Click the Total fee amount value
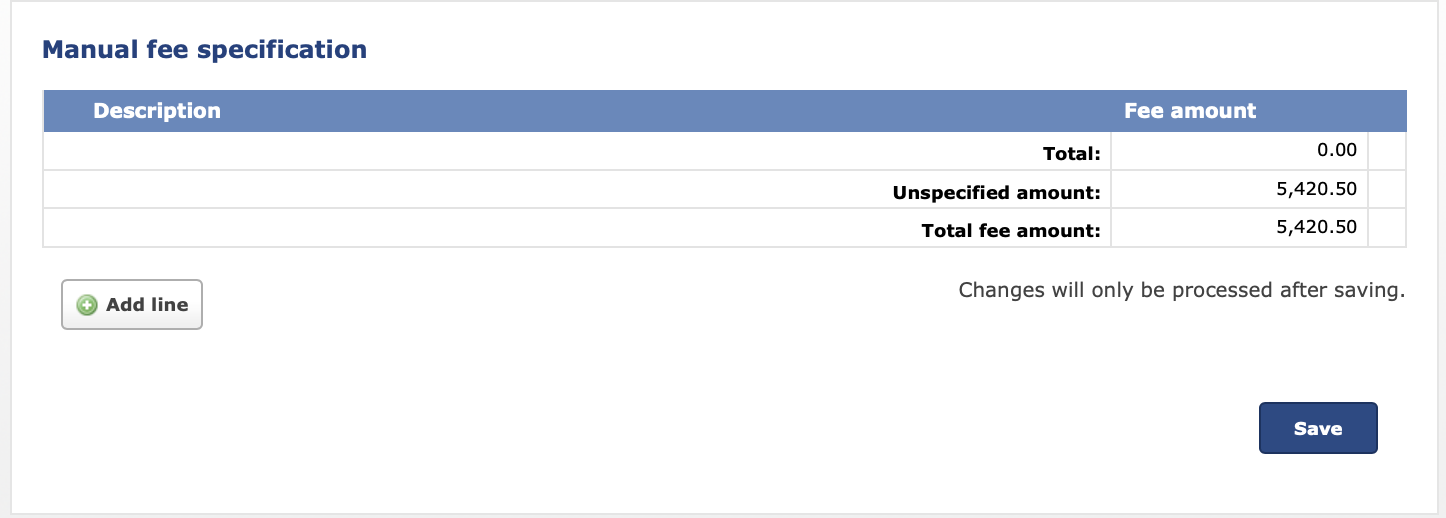Image resolution: width=1446 pixels, height=518 pixels. [1316, 227]
